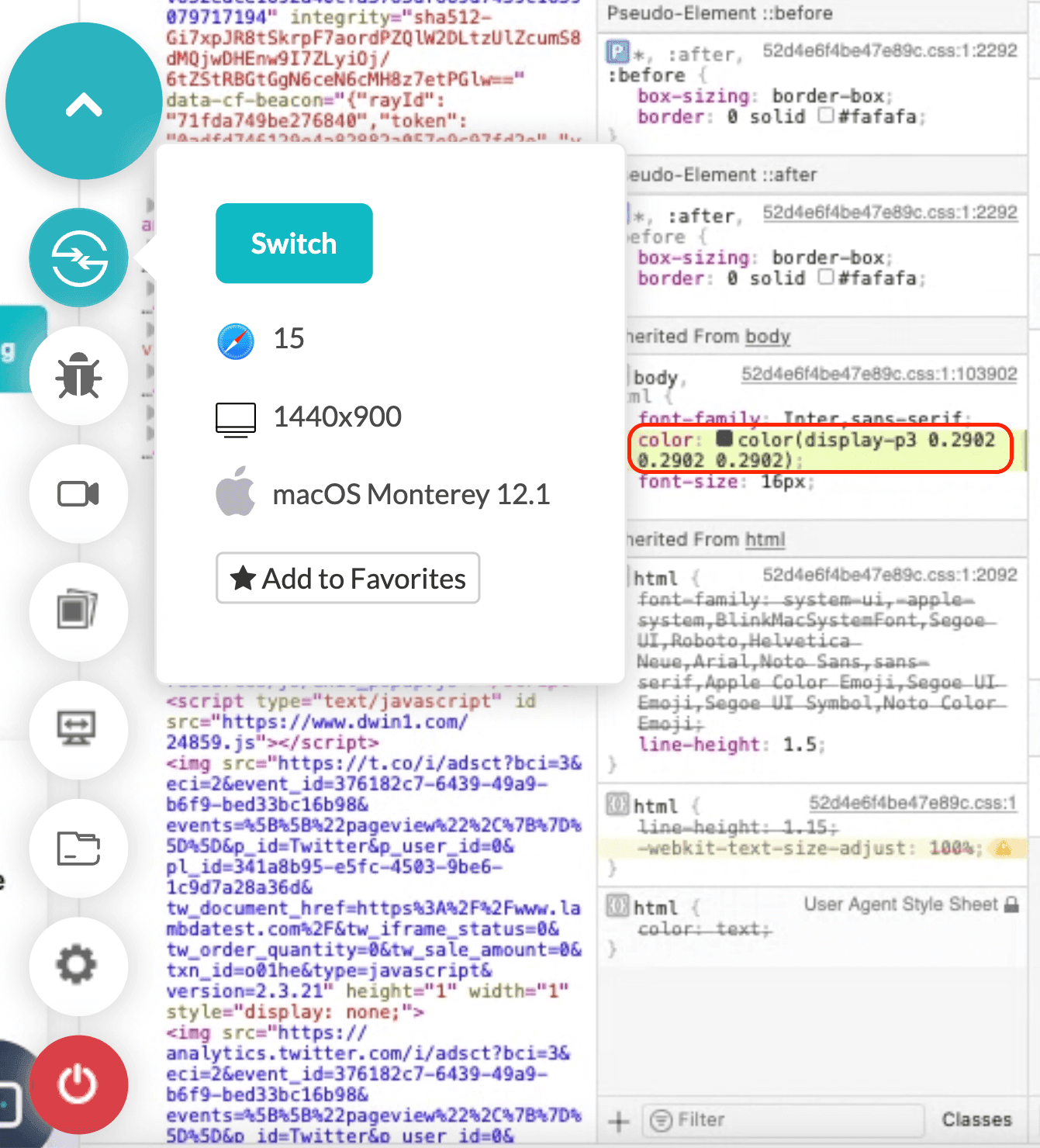This screenshot has width=1040, height=1148.
Task: Click the Safari browser icon next to 15
Action: click(236, 341)
